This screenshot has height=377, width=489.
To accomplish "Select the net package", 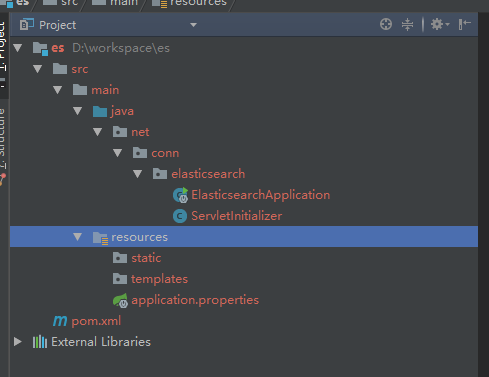I will [140, 132].
